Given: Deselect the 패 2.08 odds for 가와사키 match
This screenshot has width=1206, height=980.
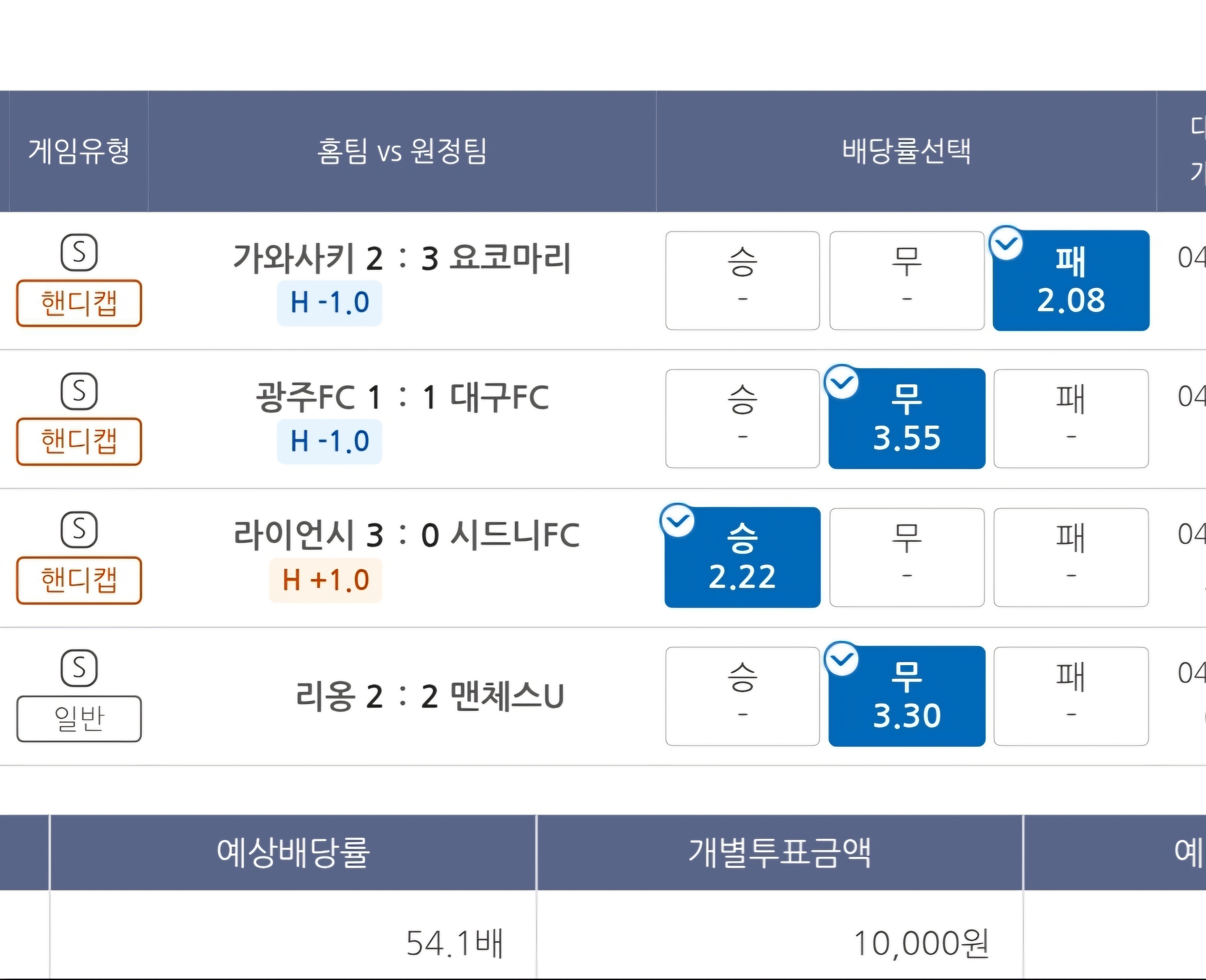Looking at the screenshot, I should click(1071, 281).
